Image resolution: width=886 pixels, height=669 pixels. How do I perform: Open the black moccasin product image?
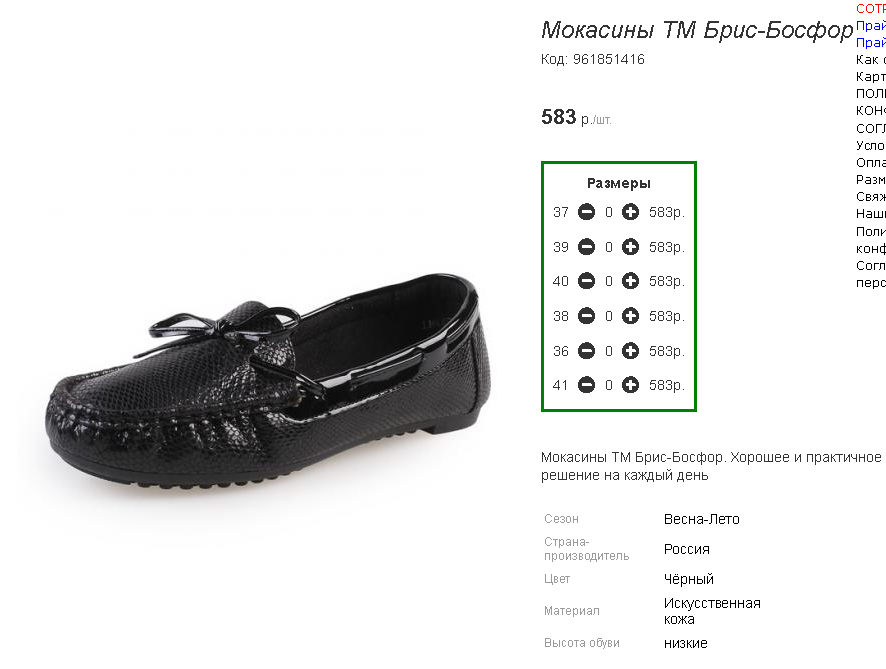coord(268,380)
